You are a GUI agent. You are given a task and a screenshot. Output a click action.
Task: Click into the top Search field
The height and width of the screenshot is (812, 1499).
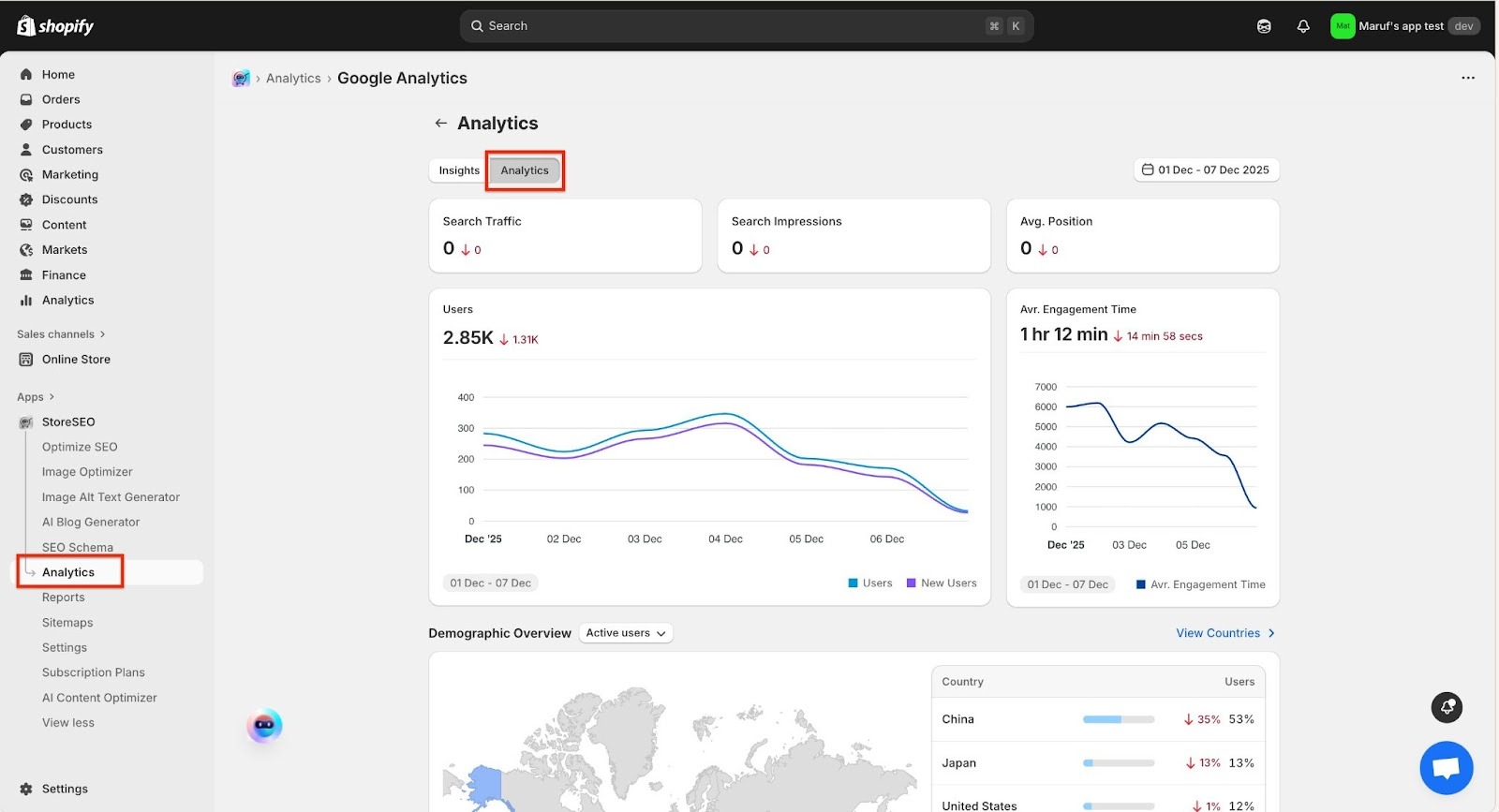point(746,26)
